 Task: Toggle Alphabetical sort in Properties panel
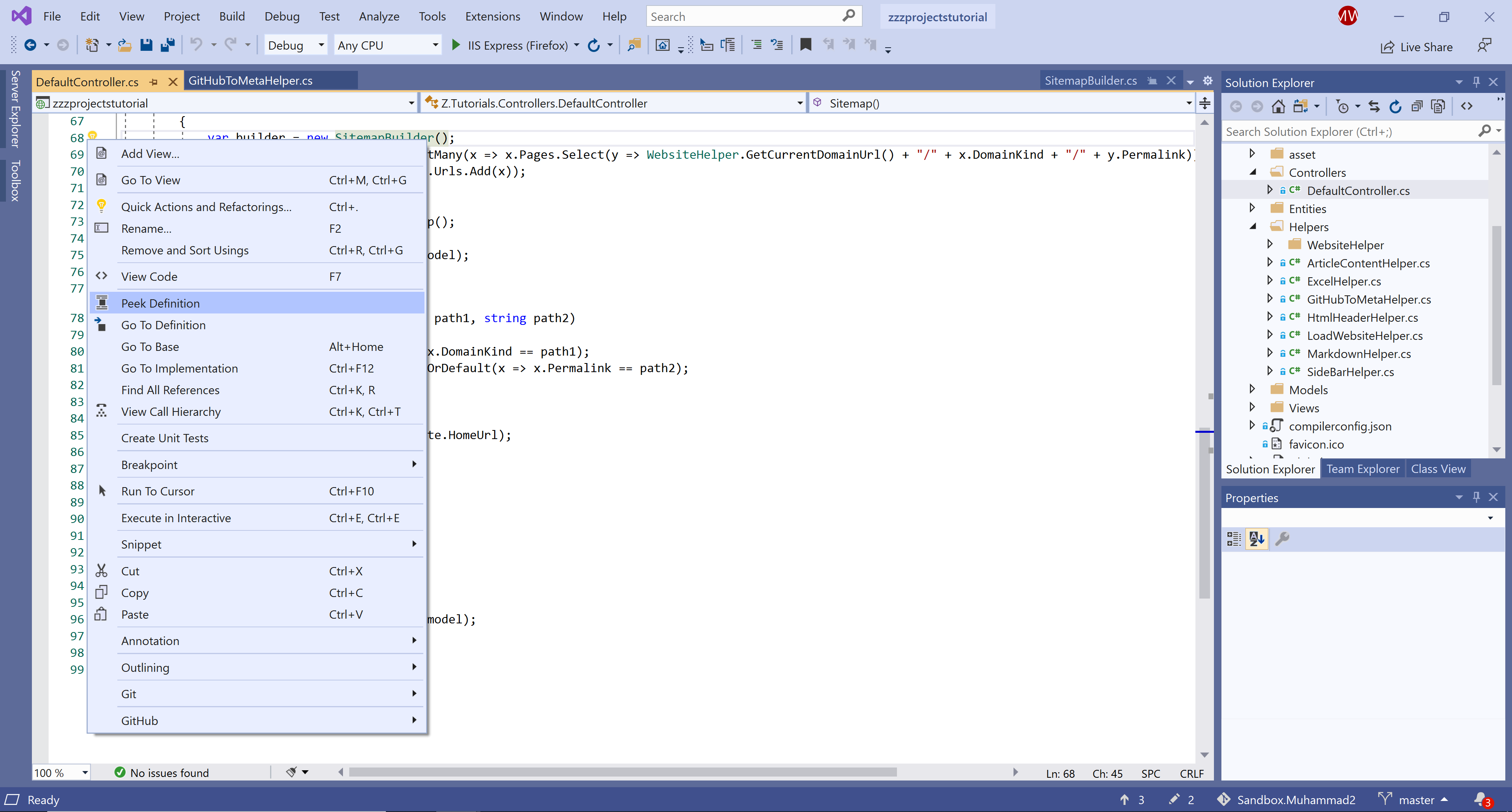click(1257, 538)
